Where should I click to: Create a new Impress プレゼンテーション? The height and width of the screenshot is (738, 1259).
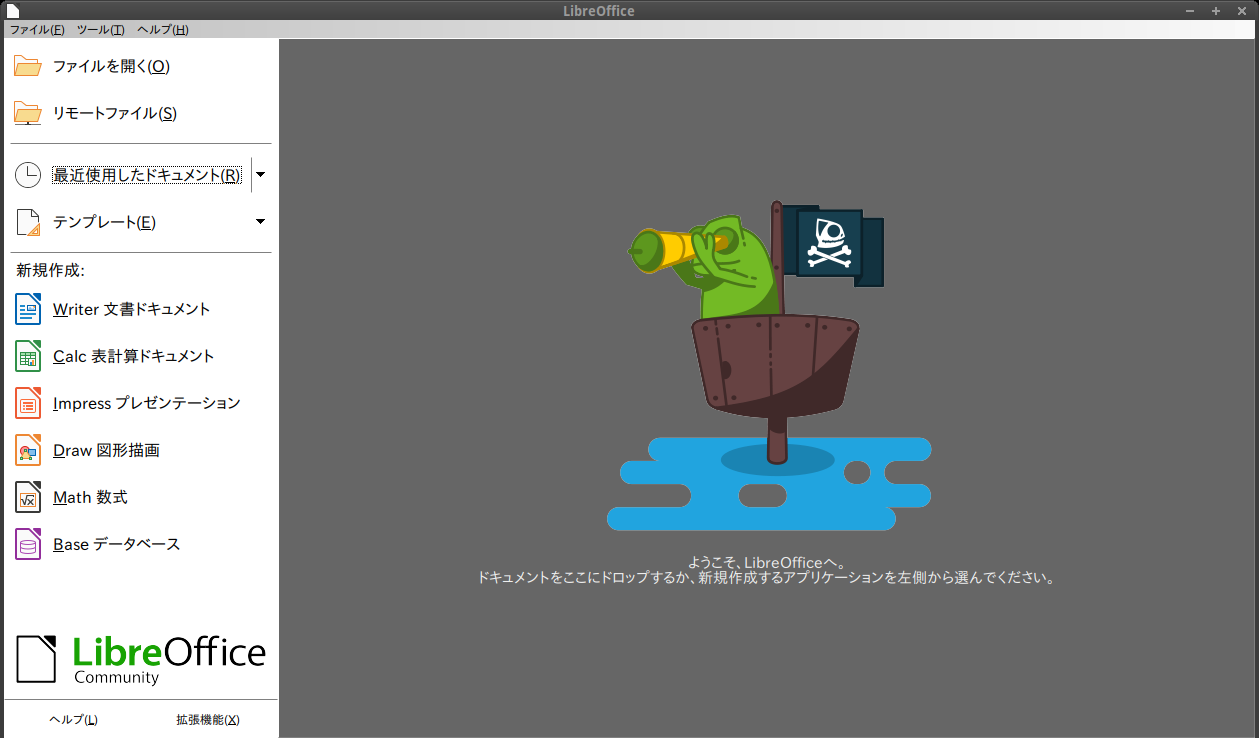click(146, 403)
